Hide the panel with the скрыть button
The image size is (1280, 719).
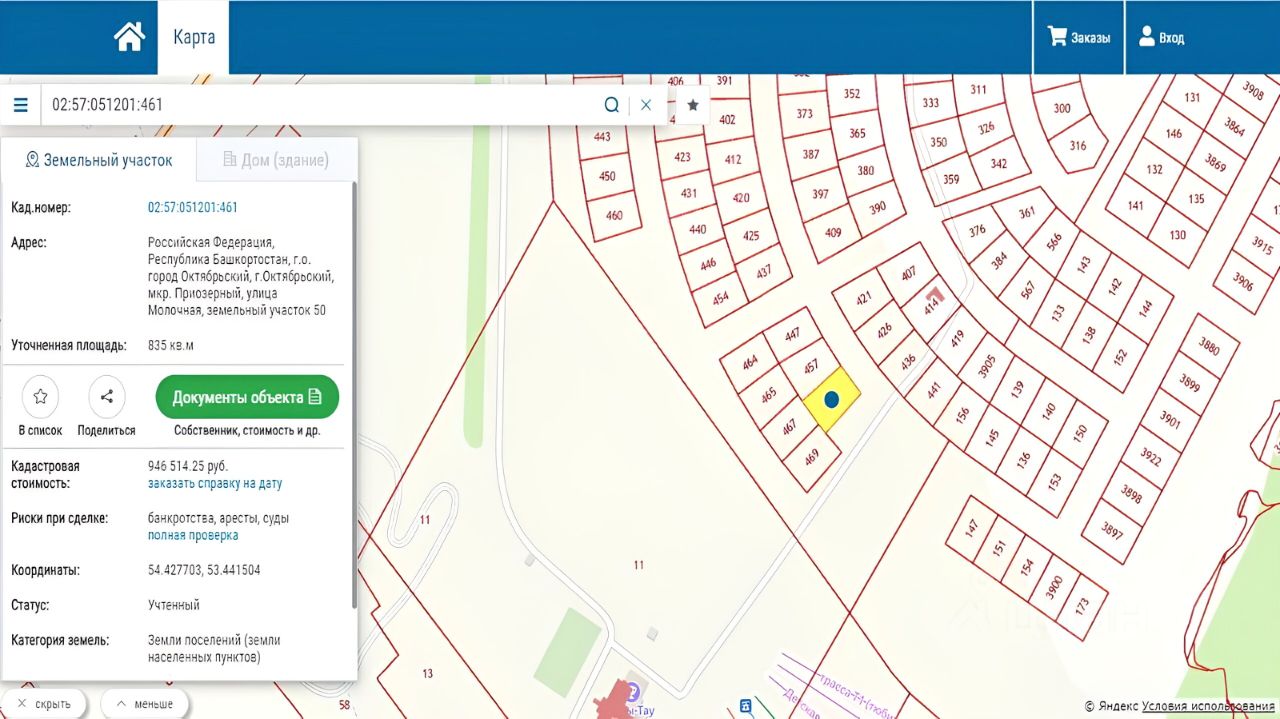tap(44, 704)
